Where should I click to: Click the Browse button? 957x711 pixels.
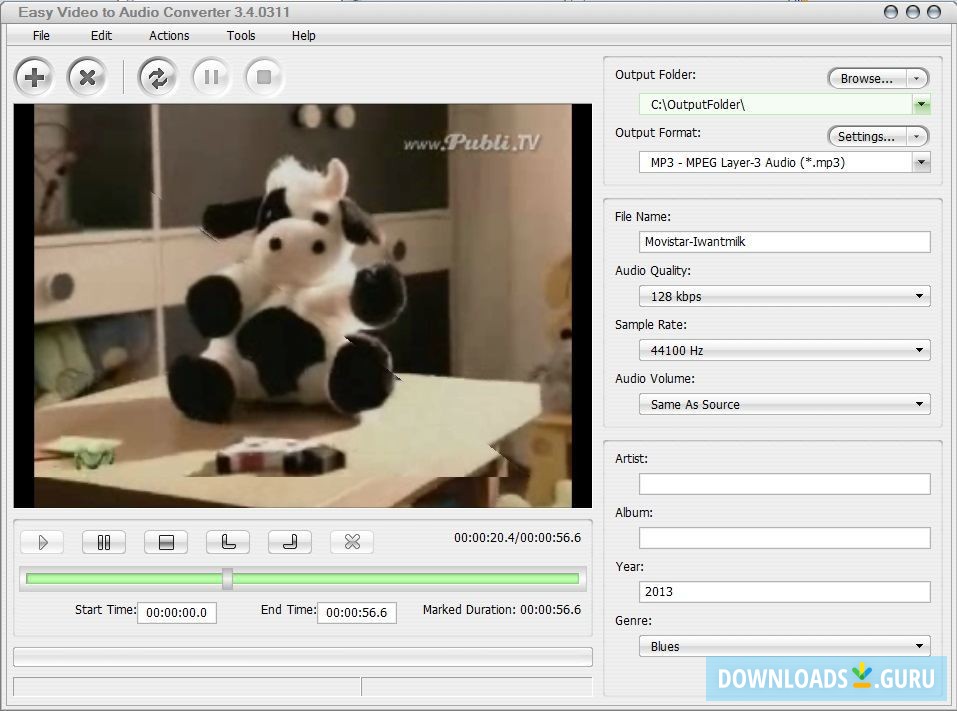coord(866,78)
